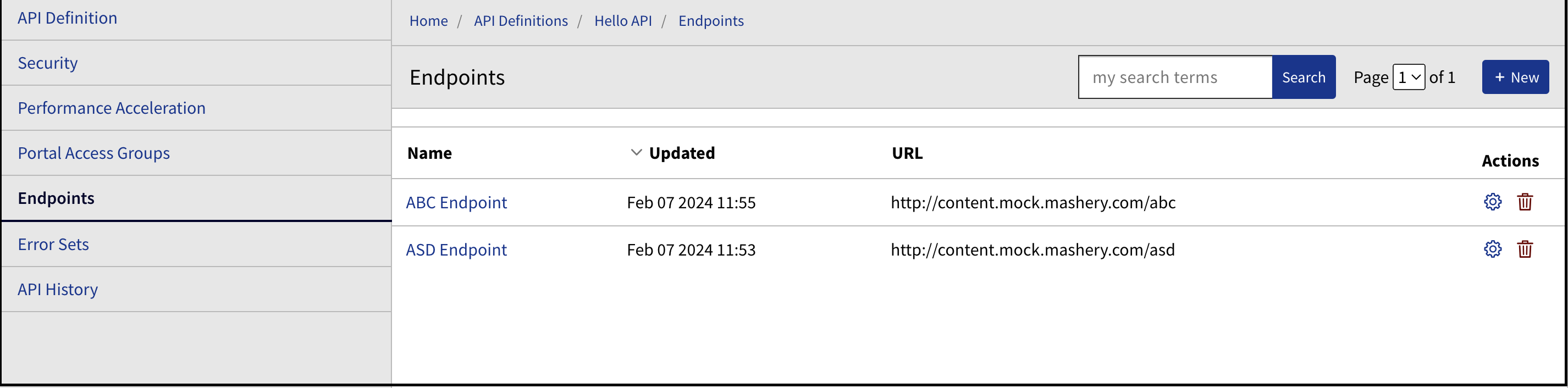Click Hello API in the breadcrumb

623,20
